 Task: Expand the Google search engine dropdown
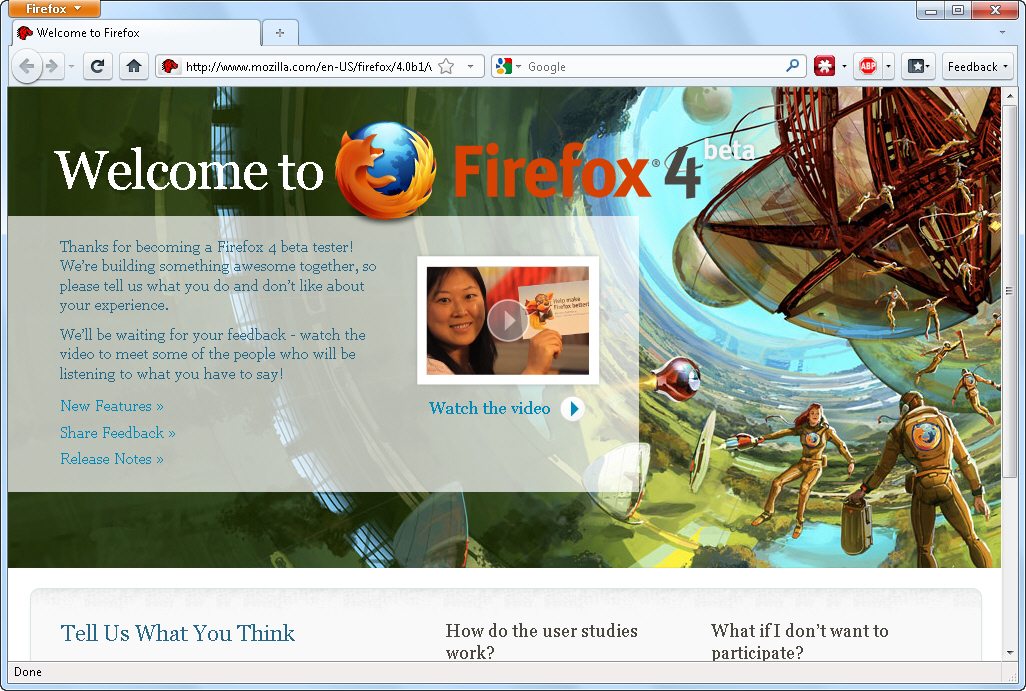click(x=508, y=67)
